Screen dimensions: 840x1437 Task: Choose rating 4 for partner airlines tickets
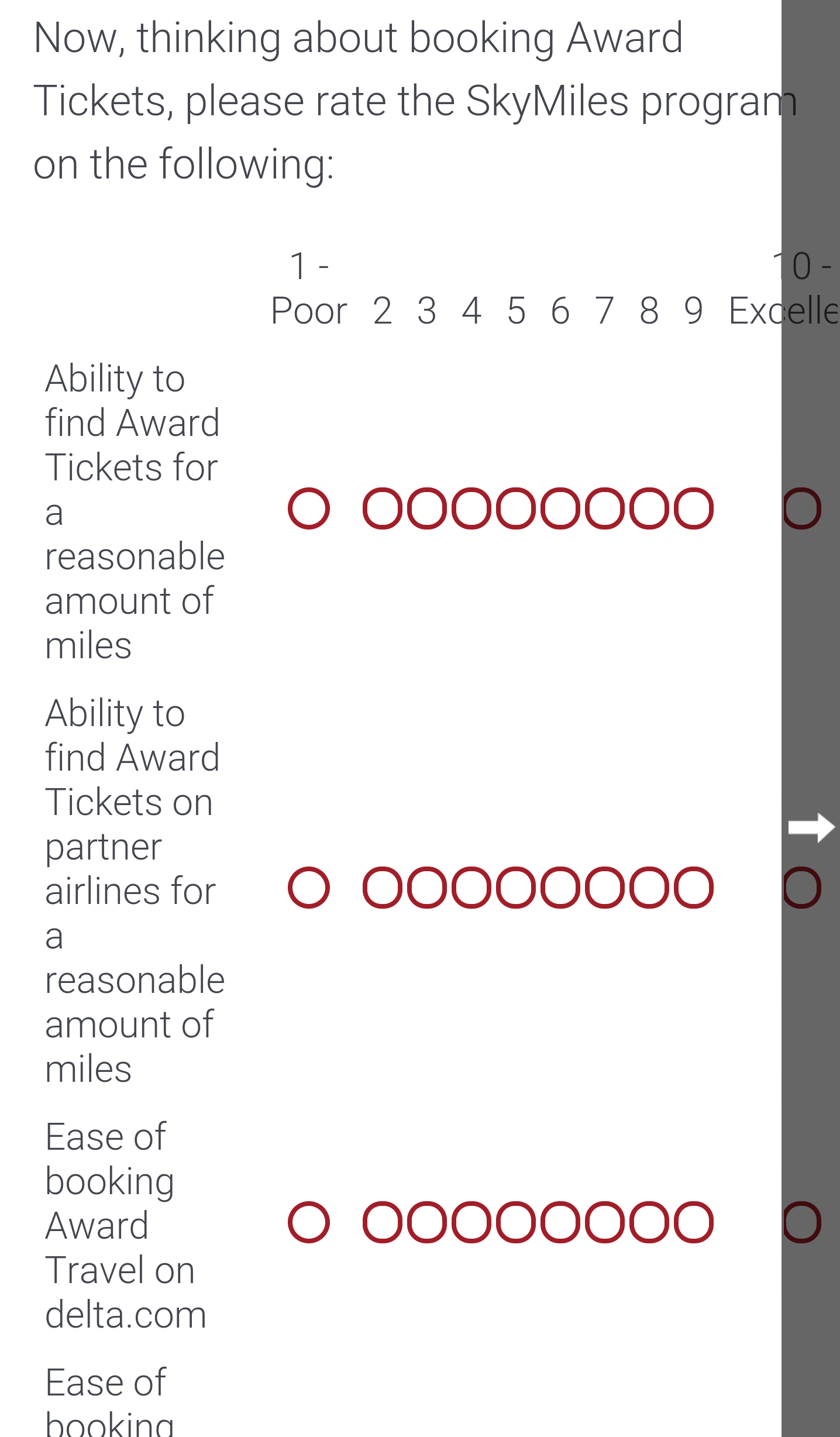tap(471, 888)
